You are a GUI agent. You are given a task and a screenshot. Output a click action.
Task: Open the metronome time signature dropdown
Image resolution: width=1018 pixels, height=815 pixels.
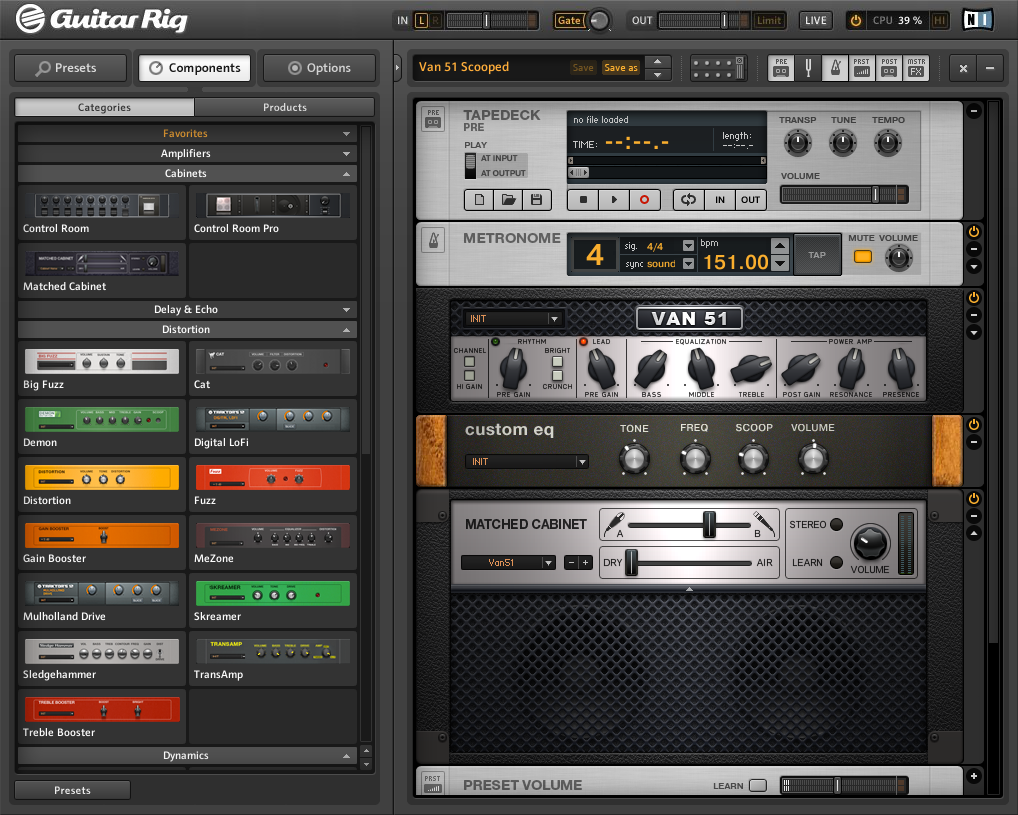(x=688, y=245)
